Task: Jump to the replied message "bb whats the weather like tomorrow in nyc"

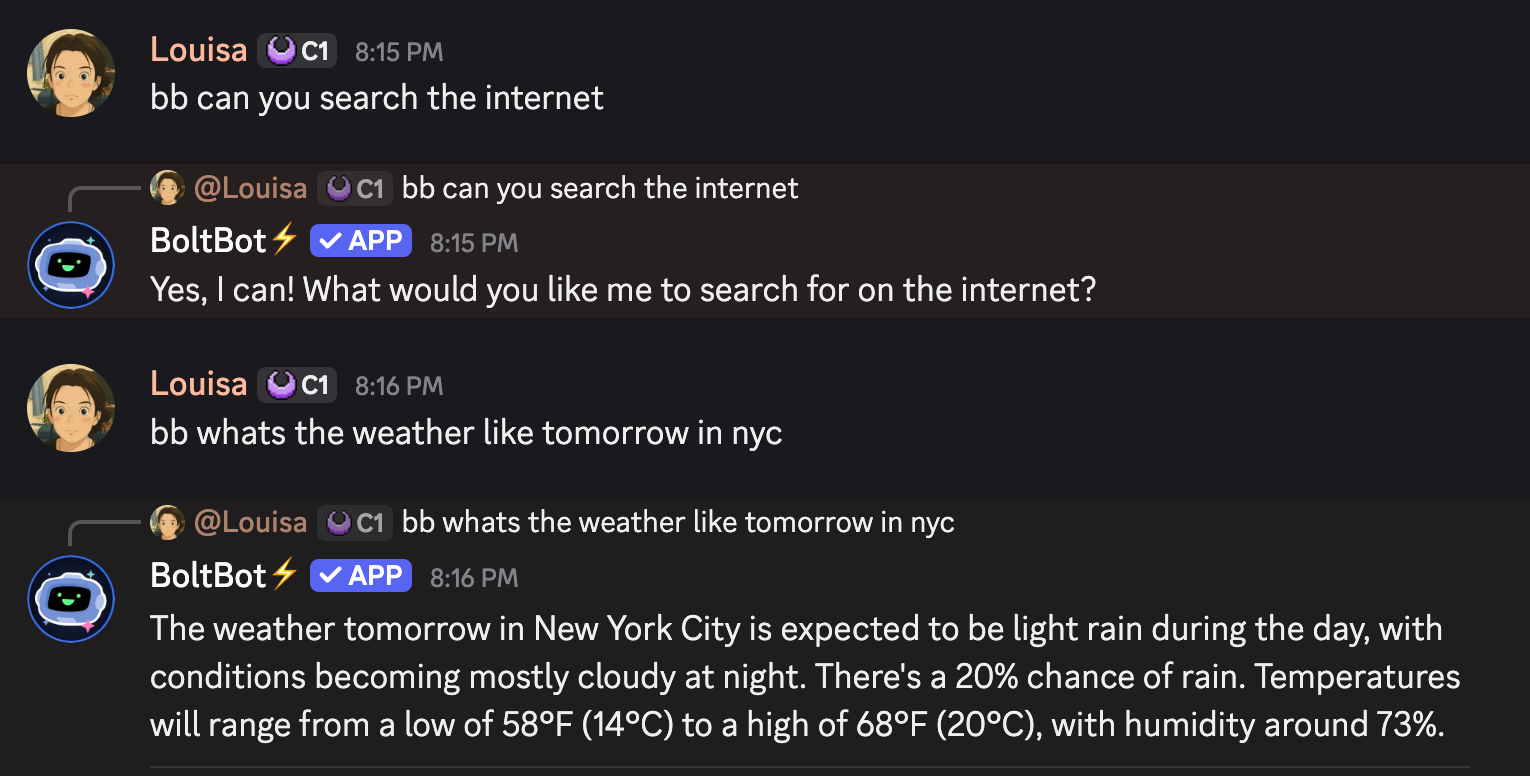Action: point(678,522)
